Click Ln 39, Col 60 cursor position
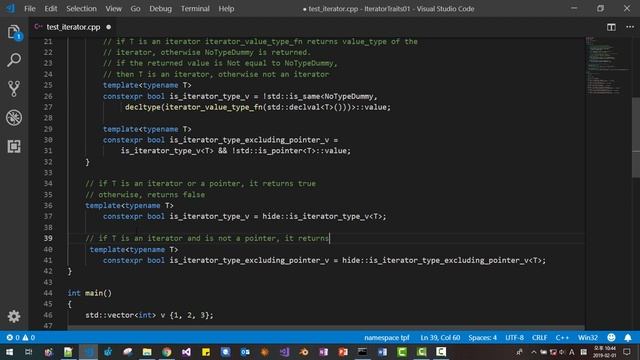This screenshot has height=360, width=640. [440, 338]
